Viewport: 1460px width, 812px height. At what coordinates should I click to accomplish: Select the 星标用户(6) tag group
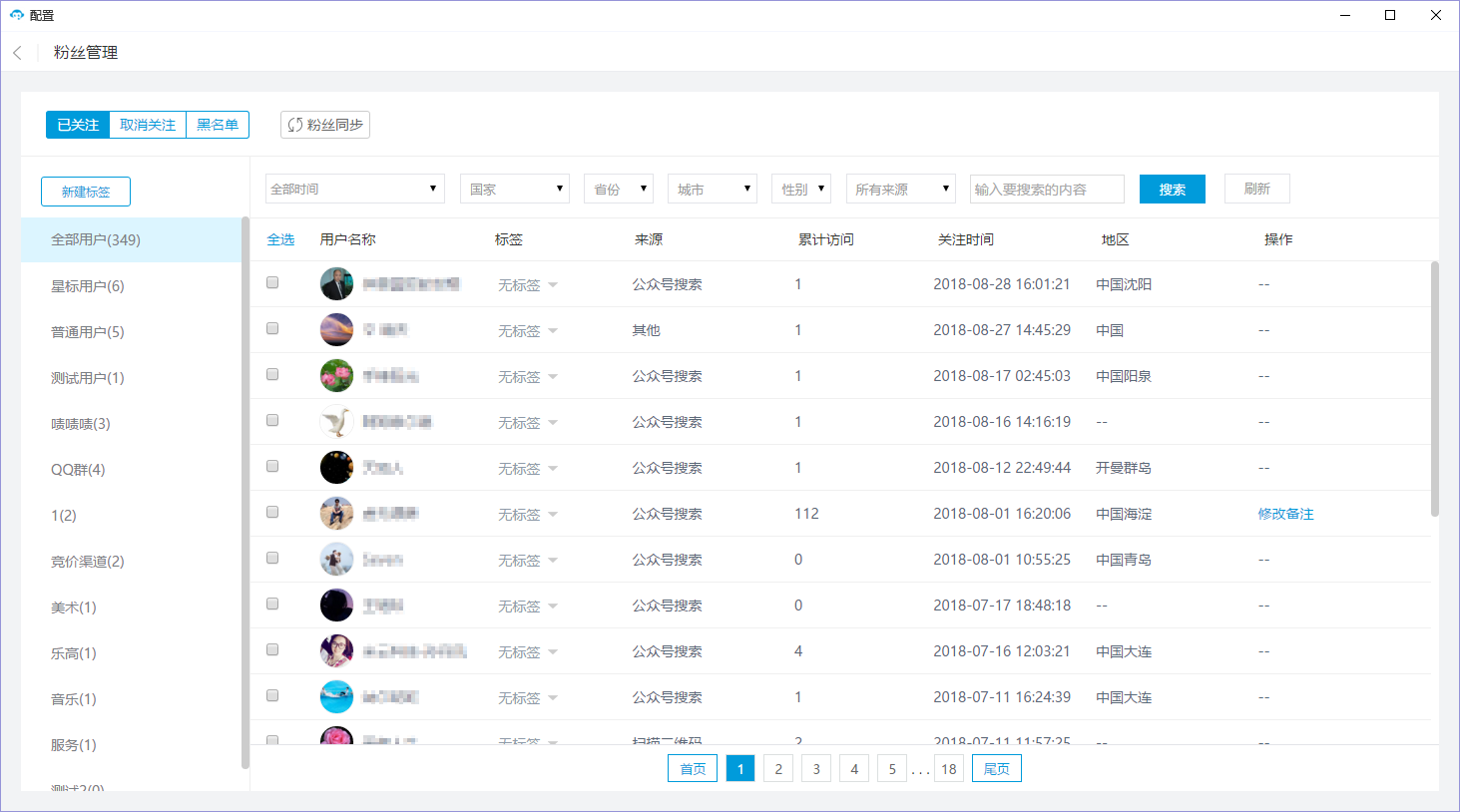(x=88, y=286)
